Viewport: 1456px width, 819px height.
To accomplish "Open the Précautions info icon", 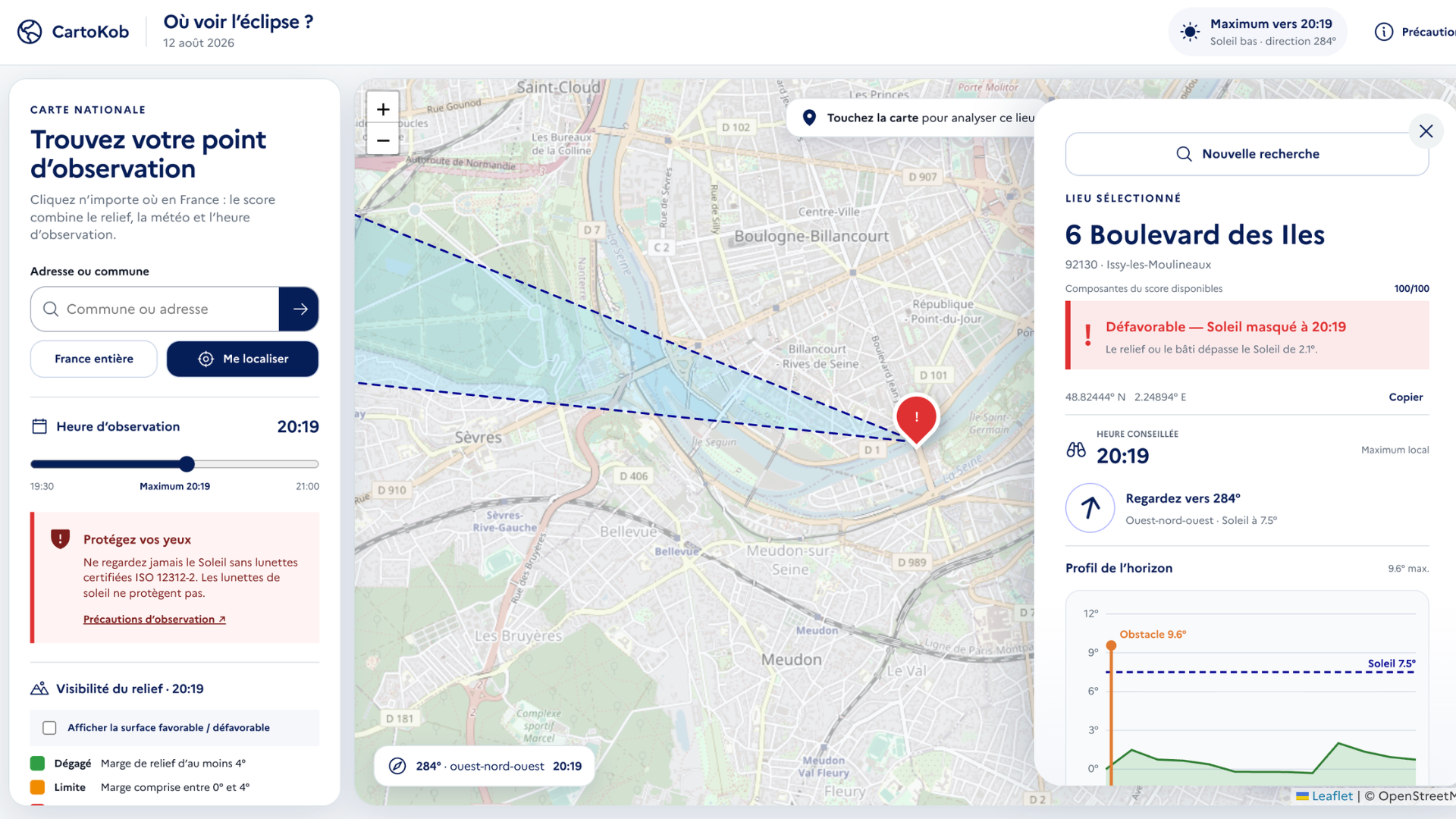I will 1383,32.
